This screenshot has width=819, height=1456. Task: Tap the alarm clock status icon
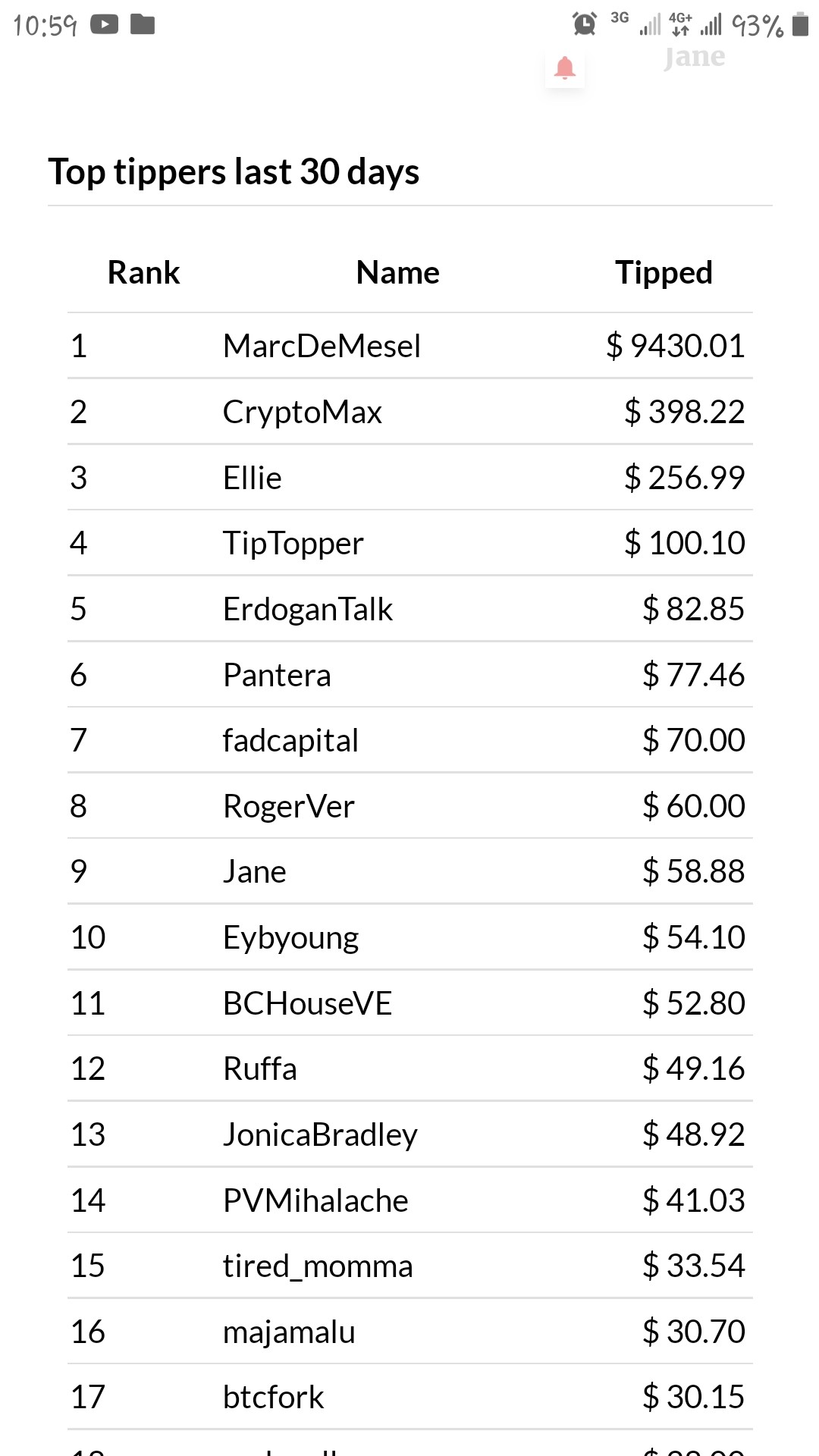pos(585,24)
